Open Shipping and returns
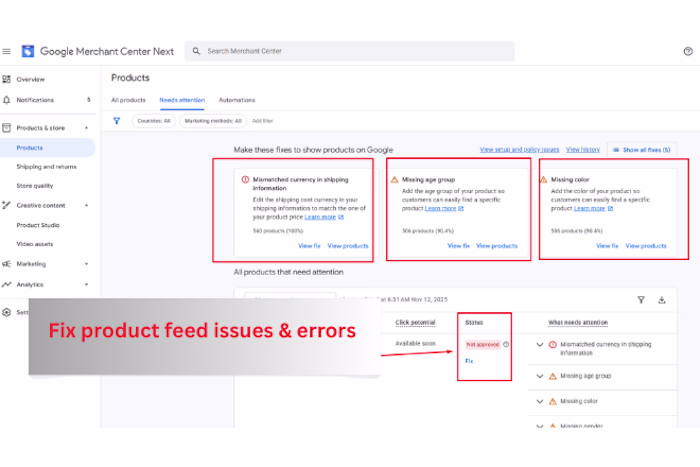 click(46, 167)
